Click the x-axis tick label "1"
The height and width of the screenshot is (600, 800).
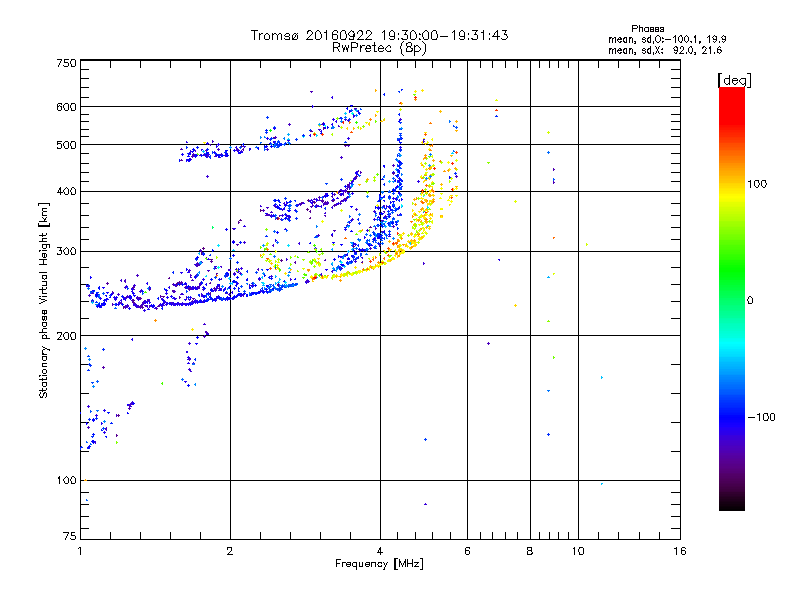(80, 551)
